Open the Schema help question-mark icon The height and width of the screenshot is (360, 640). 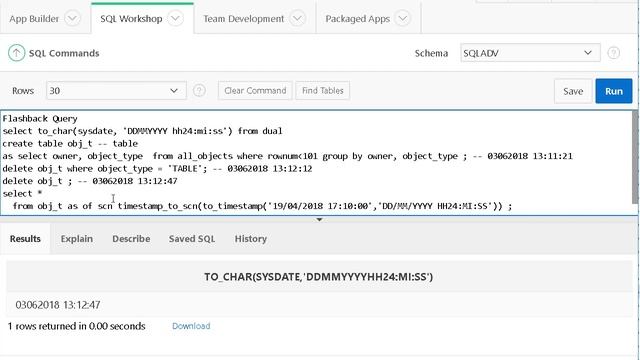click(613, 53)
